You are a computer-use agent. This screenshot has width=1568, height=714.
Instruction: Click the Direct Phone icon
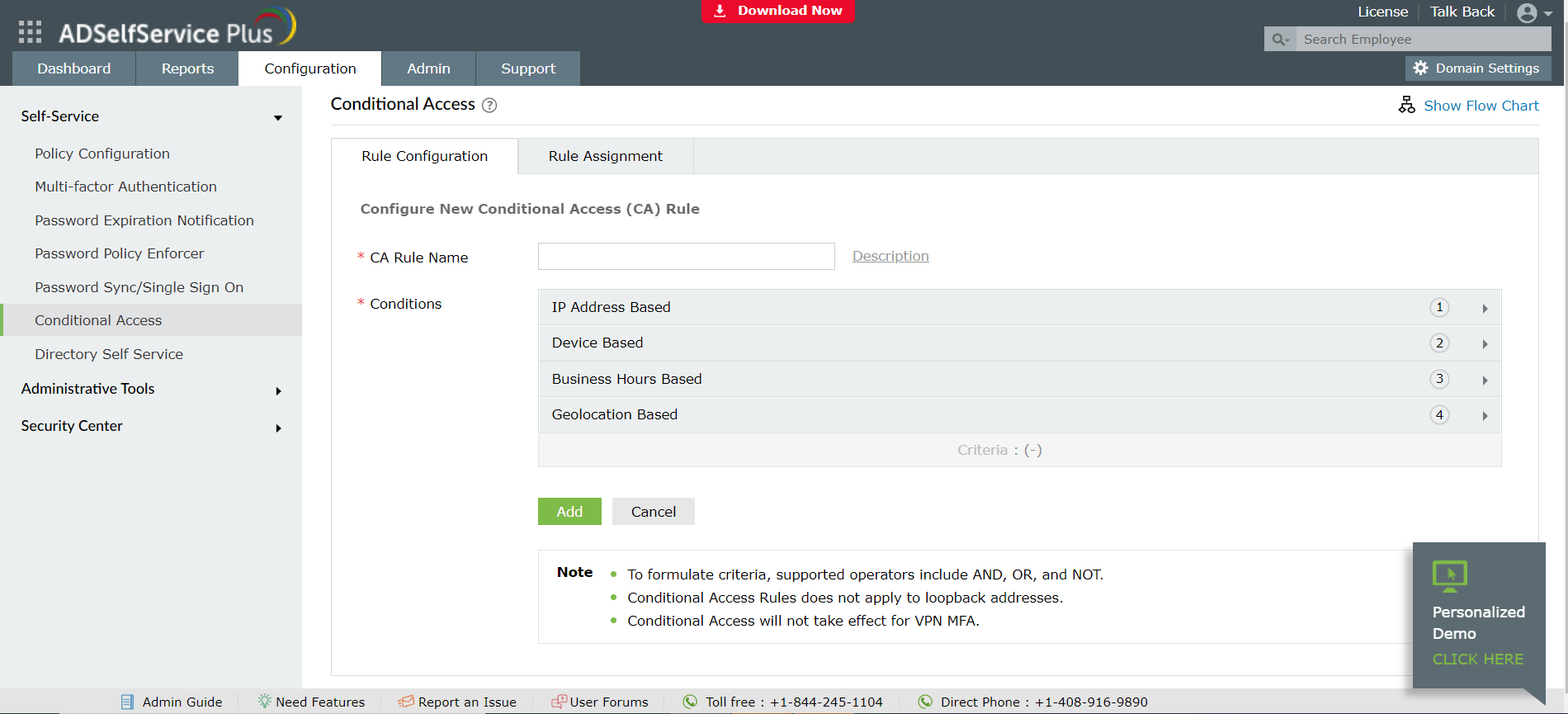coord(925,702)
